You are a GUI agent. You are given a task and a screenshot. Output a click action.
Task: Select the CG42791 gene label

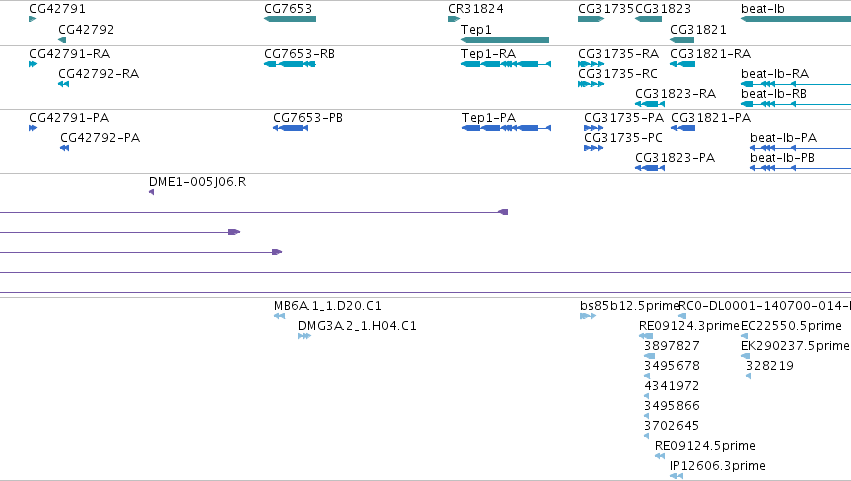pyautogui.click(x=57, y=9)
